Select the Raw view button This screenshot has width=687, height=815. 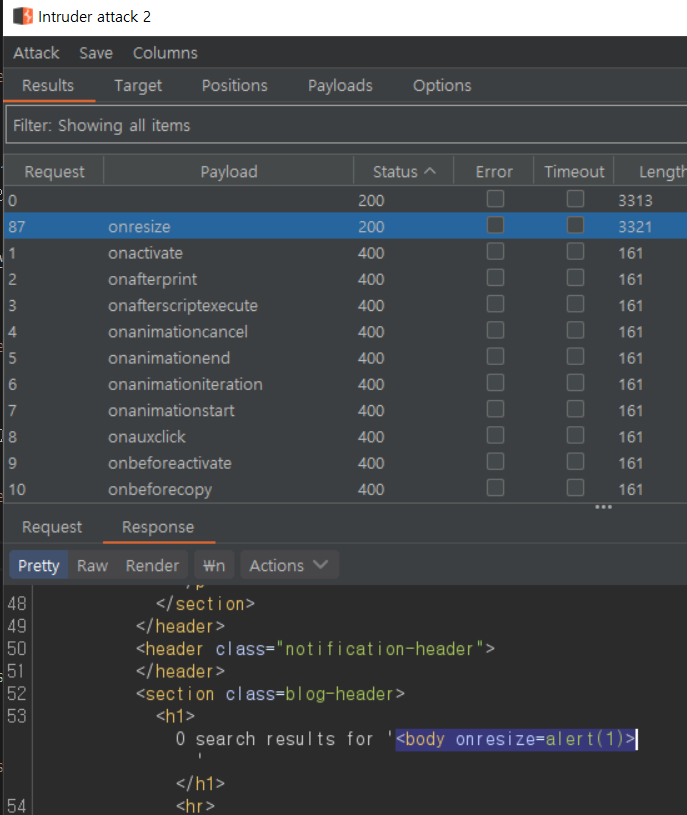[x=92, y=566]
